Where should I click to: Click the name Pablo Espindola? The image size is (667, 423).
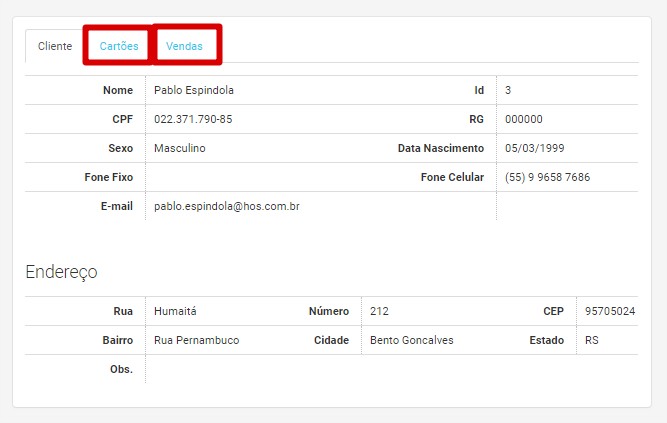point(194,90)
